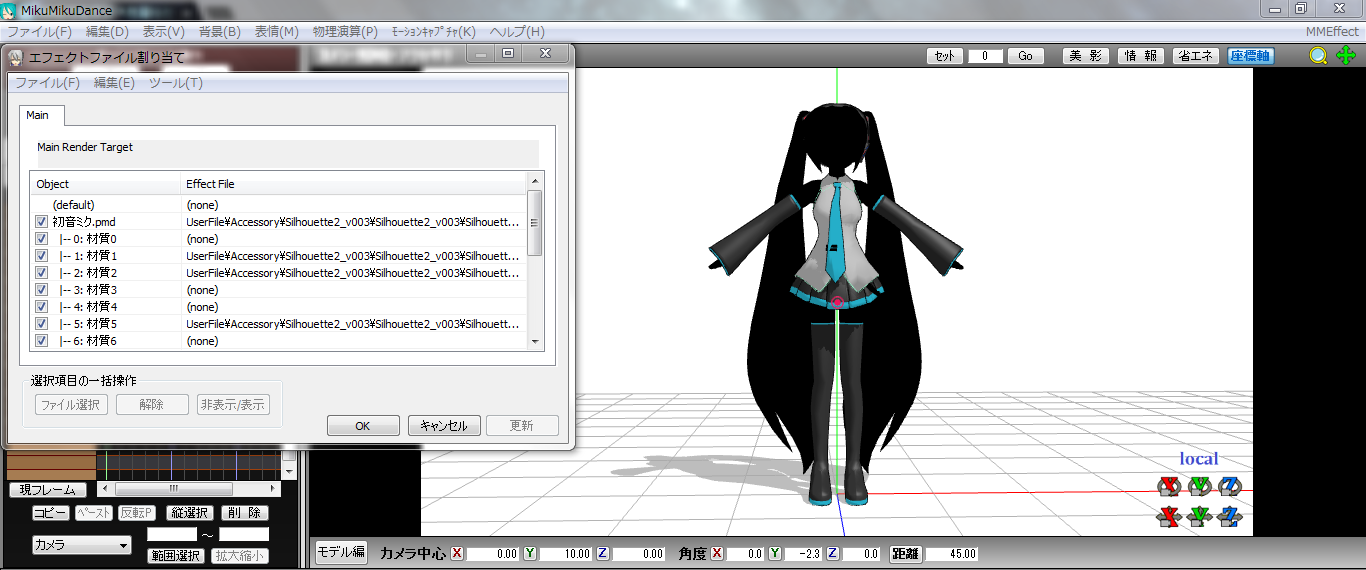Open the dialog's ツール(T) menu

[x=175, y=83]
